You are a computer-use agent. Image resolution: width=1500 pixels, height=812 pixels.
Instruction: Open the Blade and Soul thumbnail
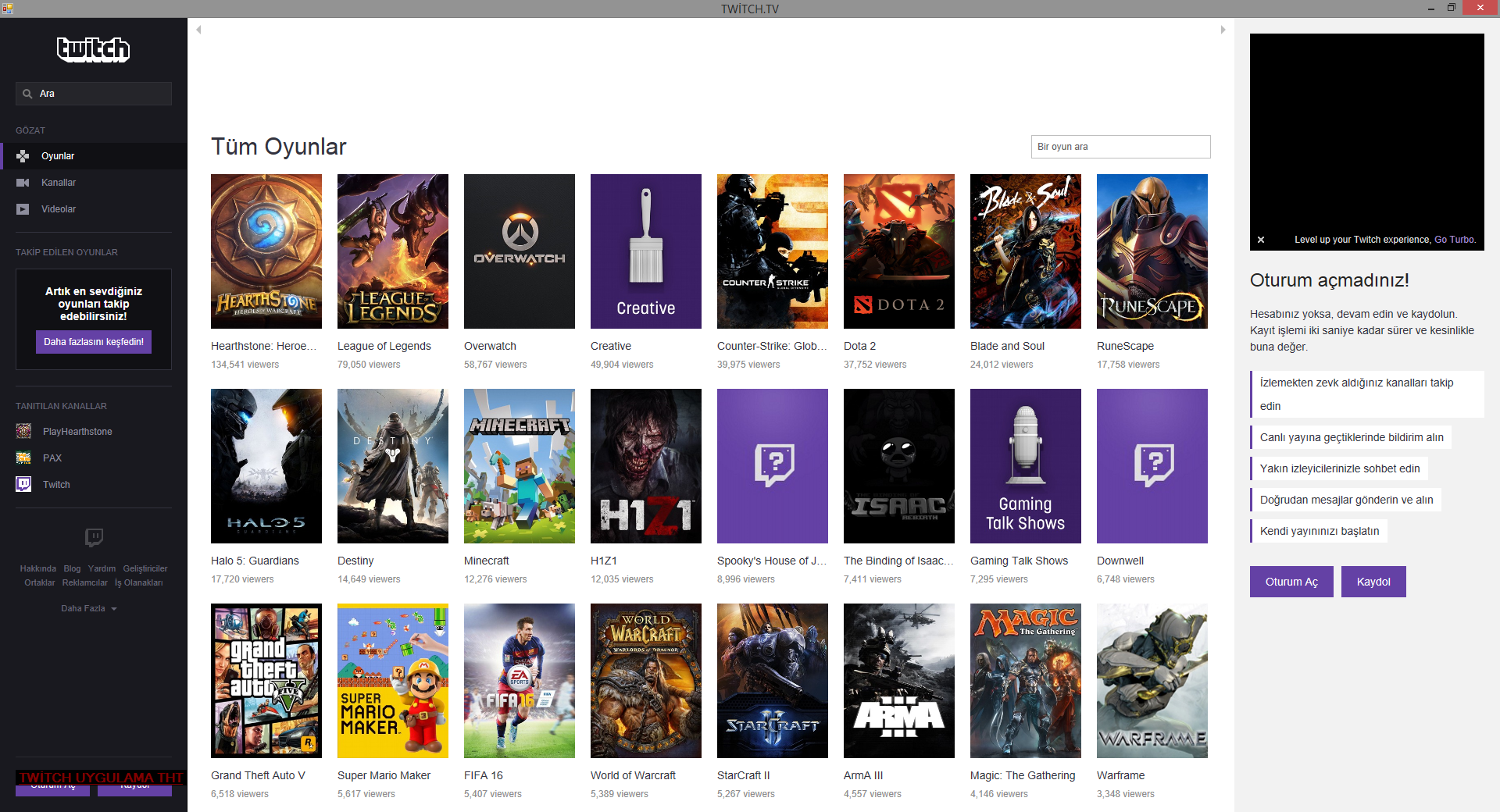pos(1026,251)
